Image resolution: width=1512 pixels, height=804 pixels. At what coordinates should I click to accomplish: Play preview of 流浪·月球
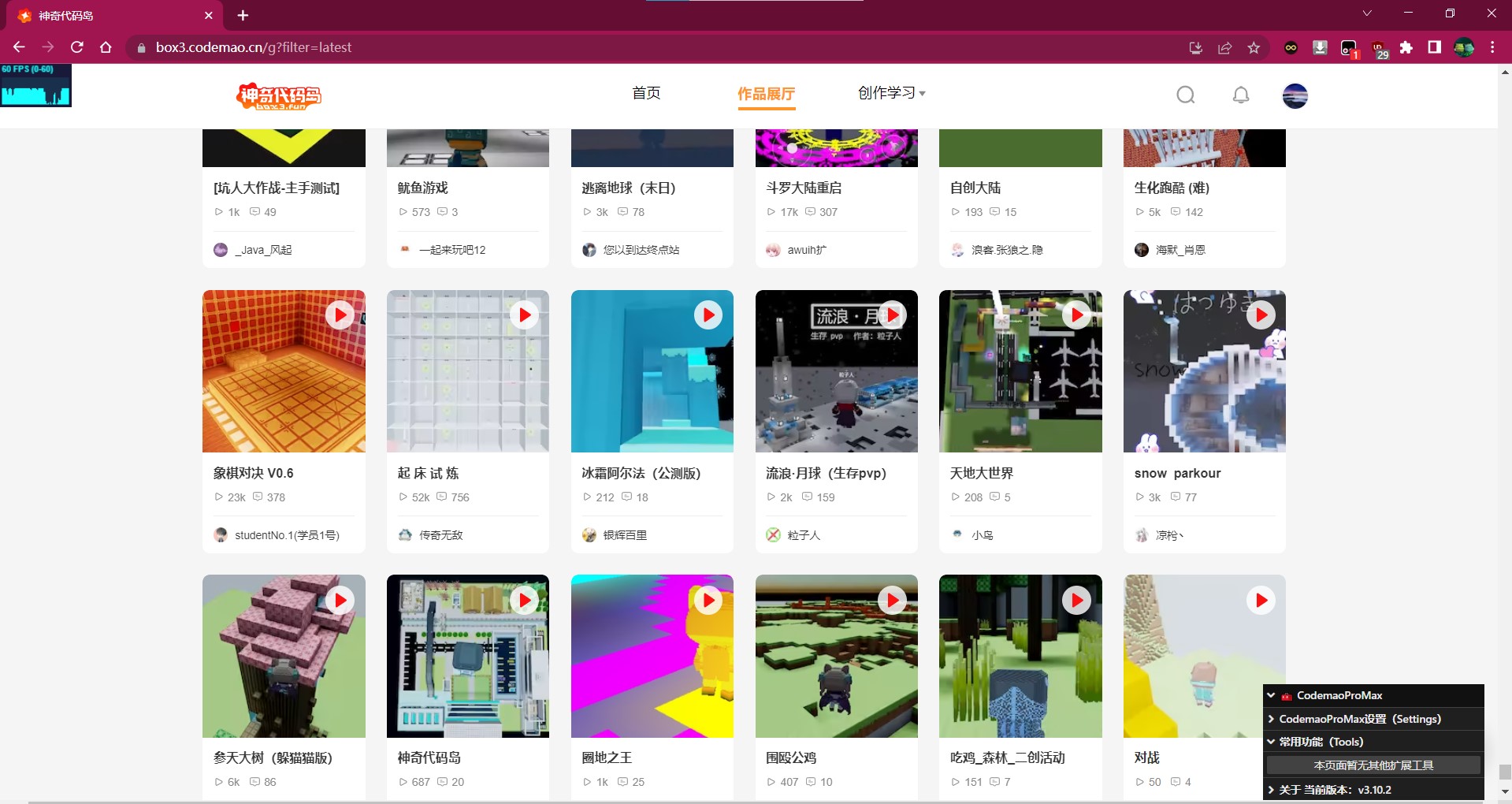click(x=893, y=315)
